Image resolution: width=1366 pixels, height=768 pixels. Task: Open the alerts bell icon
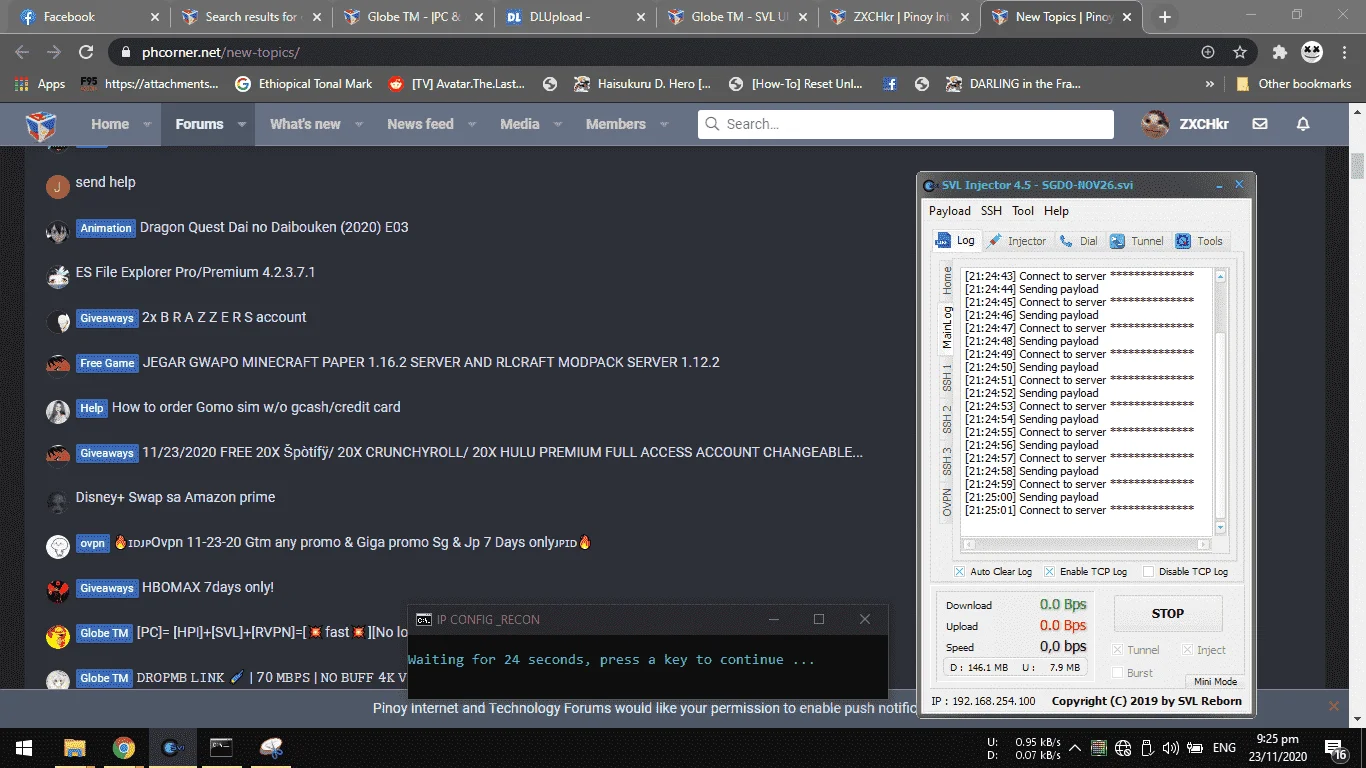pyautogui.click(x=1303, y=124)
